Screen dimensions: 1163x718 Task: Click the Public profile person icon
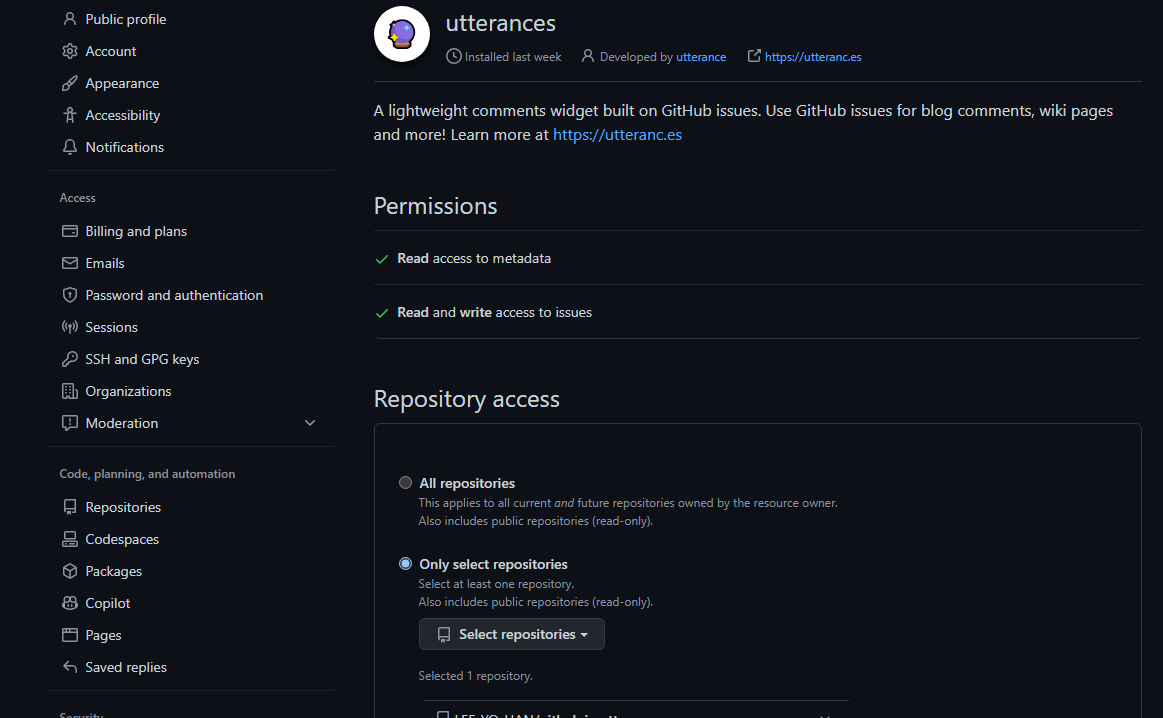(x=70, y=19)
